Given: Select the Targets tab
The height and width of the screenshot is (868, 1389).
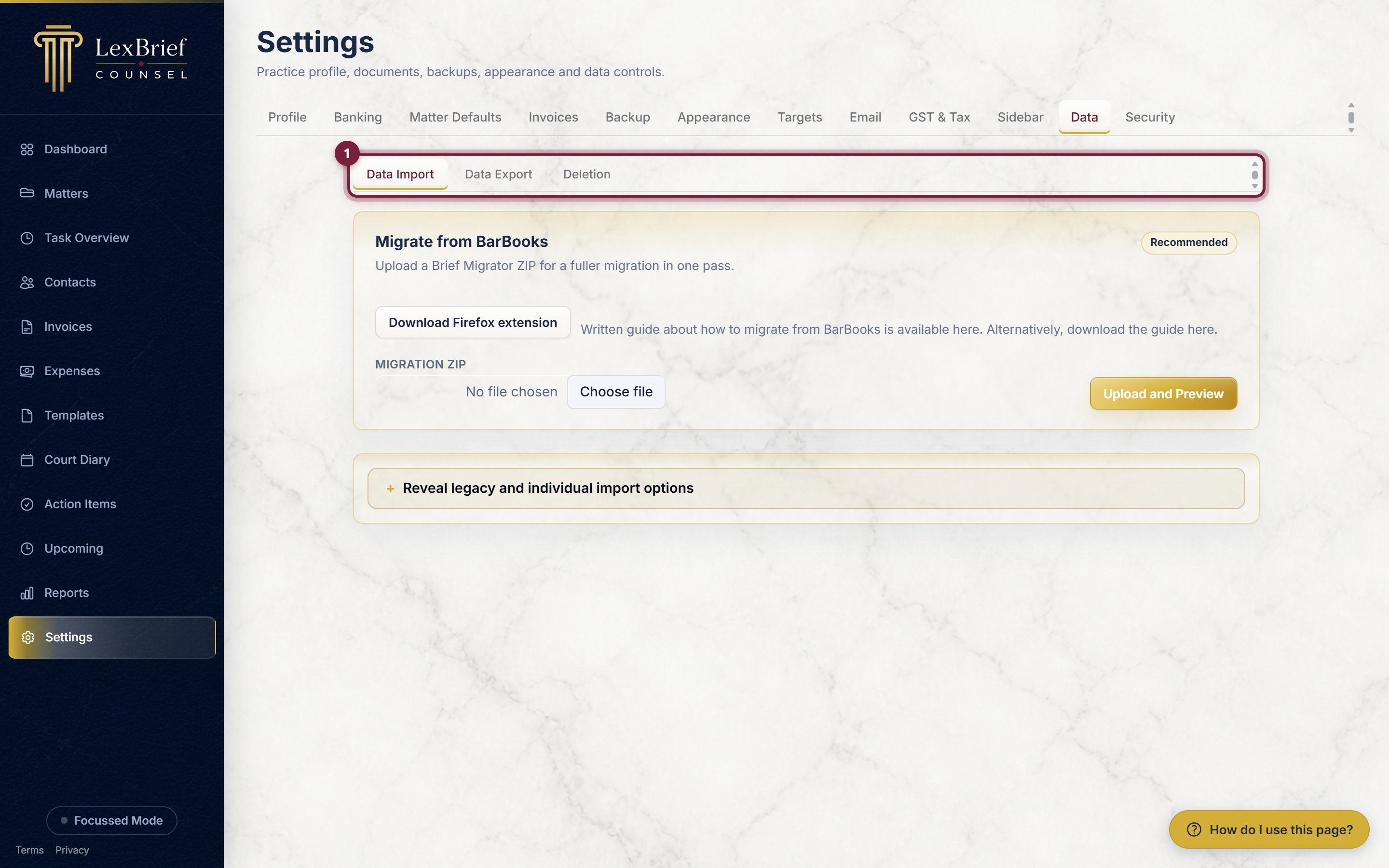Looking at the screenshot, I should (x=800, y=117).
